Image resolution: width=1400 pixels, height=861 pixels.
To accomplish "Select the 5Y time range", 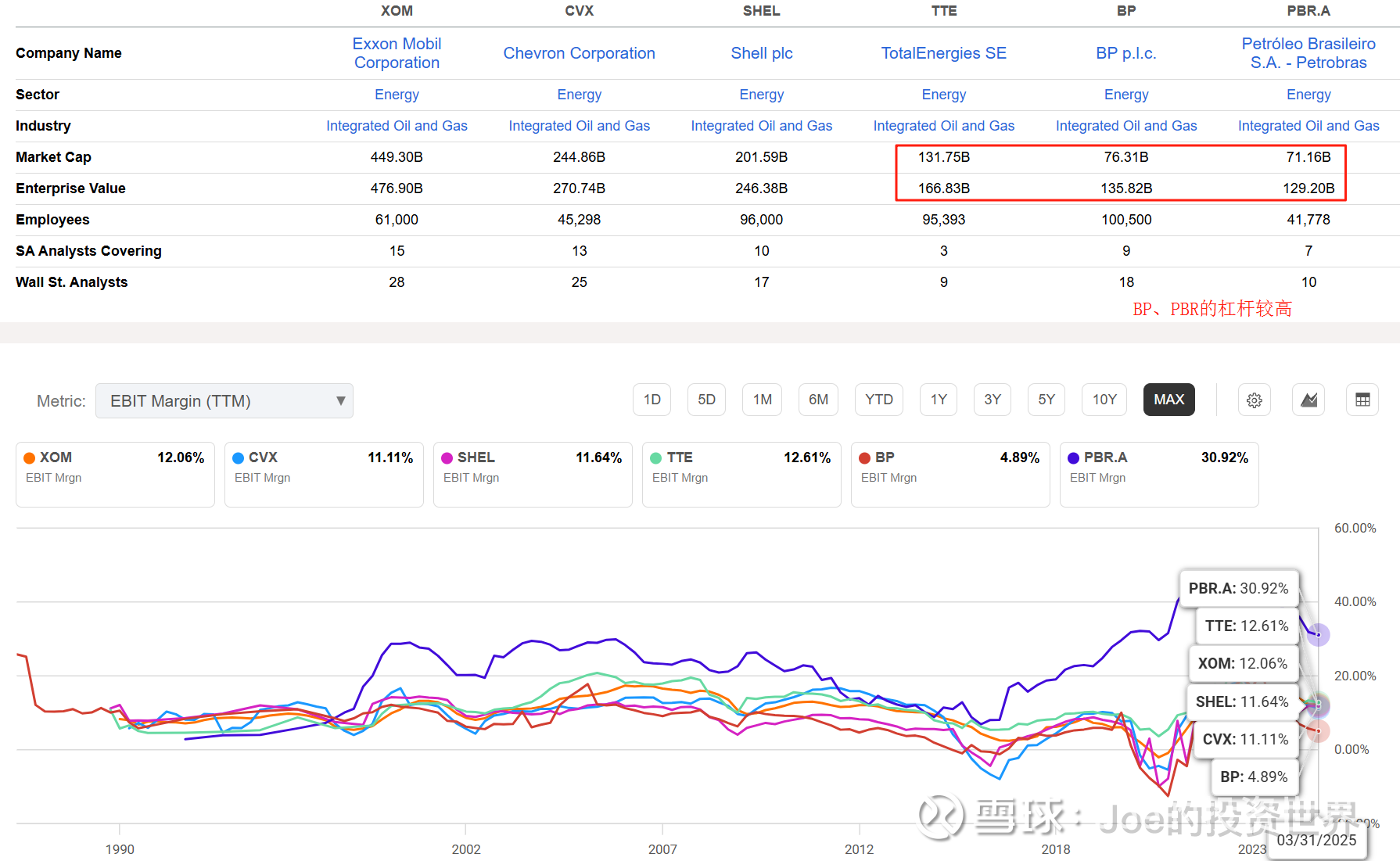I will coord(1046,400).
